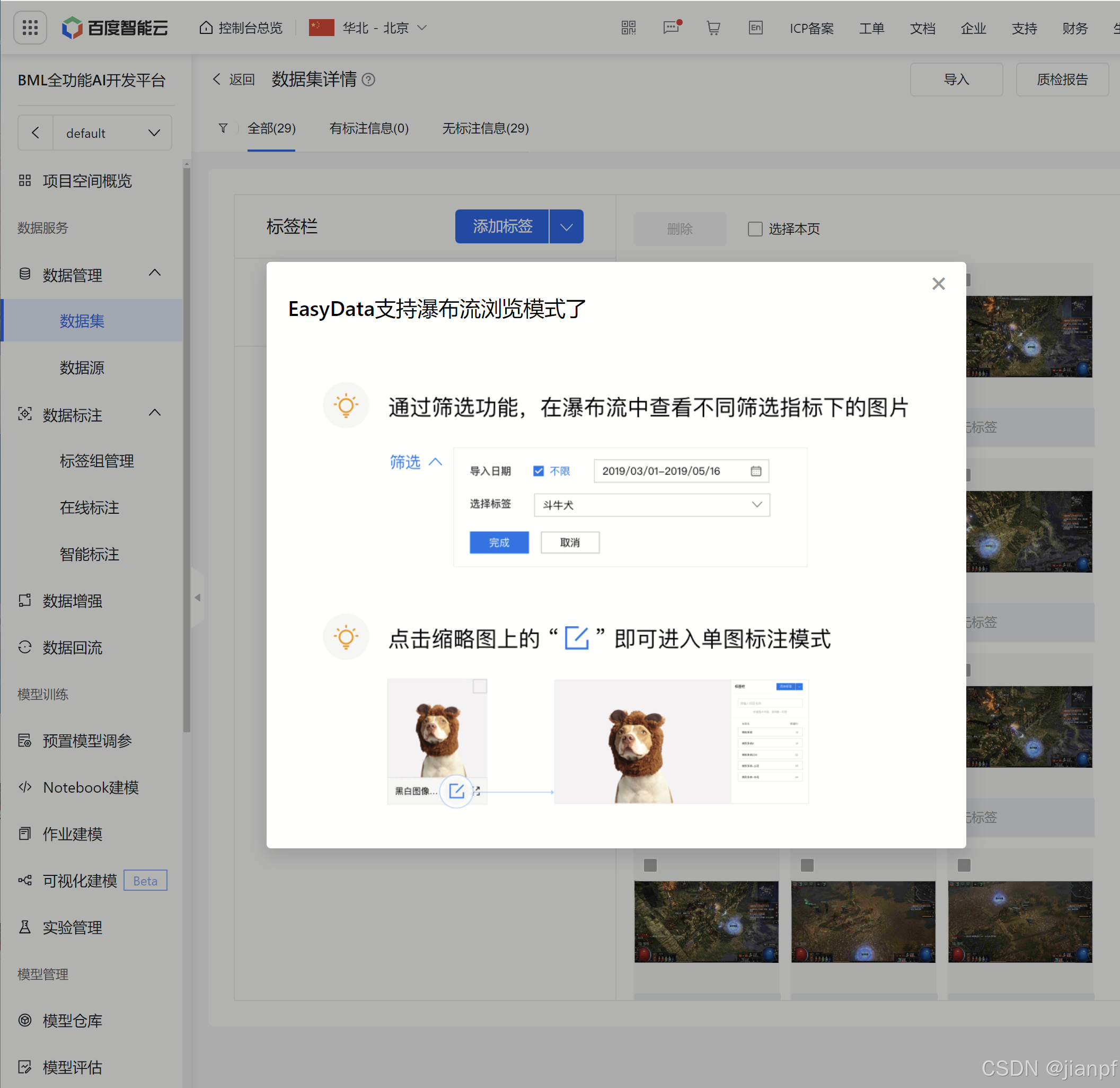Close the EasyData popup dialog

(938, 284)
